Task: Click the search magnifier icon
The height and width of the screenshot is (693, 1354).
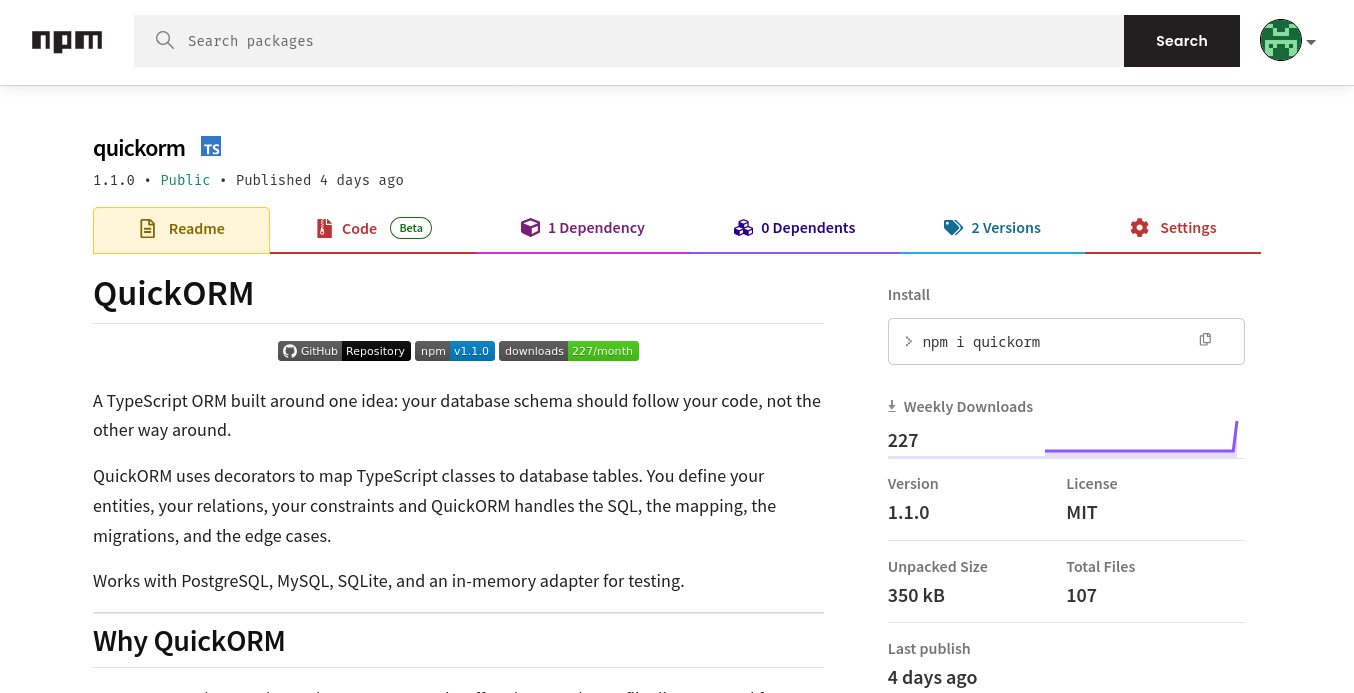Action: (165, 40)
